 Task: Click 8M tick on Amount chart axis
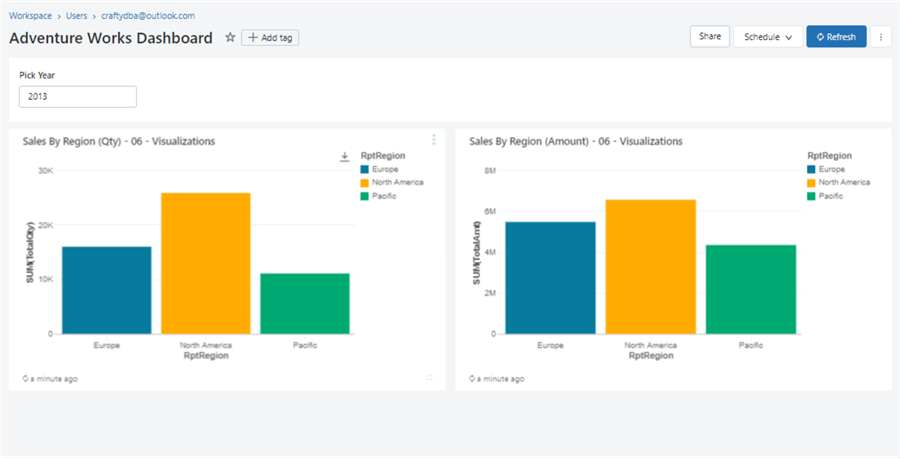point(490,170)
